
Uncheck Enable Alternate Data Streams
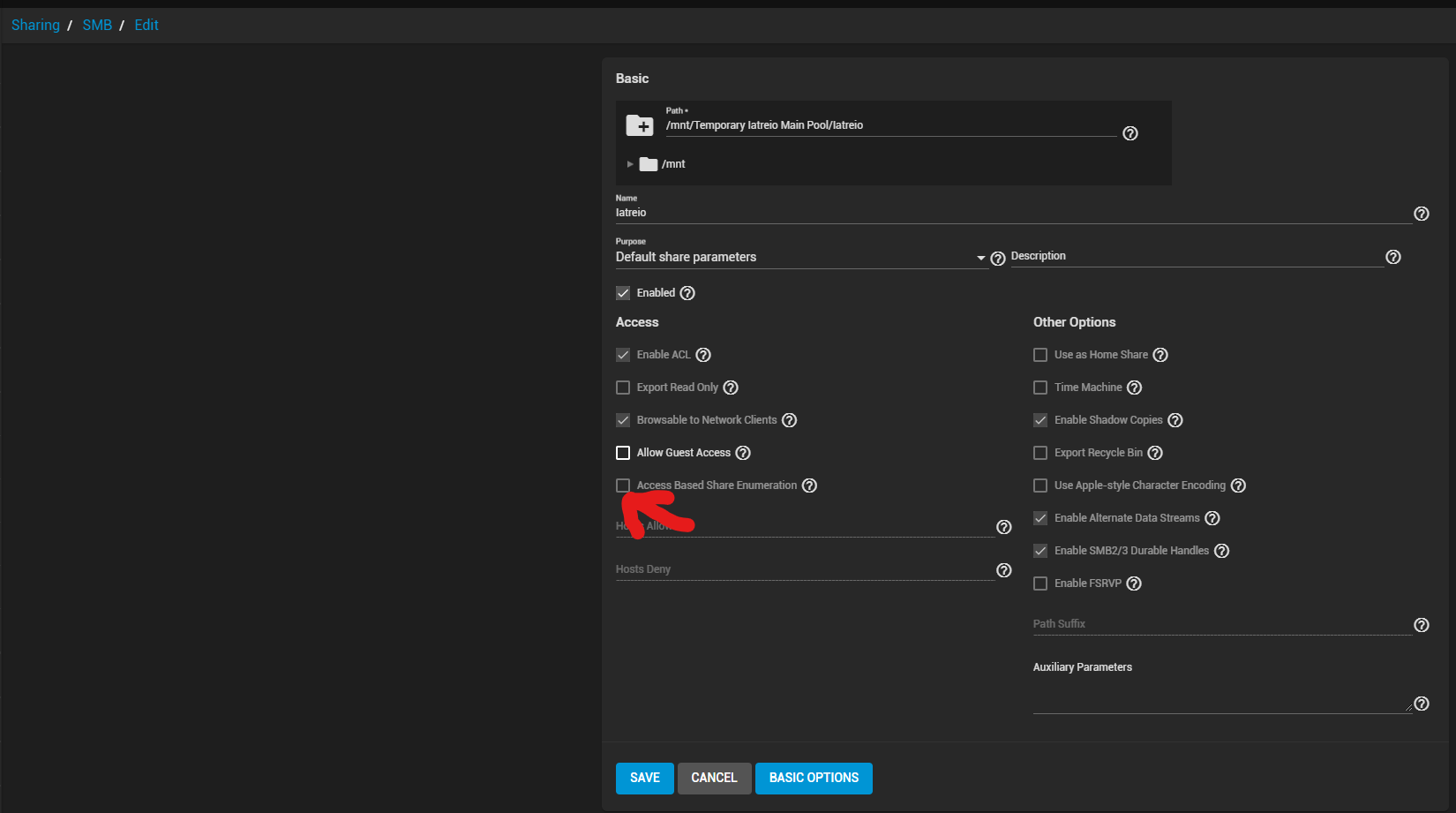tap(1040, 518)
